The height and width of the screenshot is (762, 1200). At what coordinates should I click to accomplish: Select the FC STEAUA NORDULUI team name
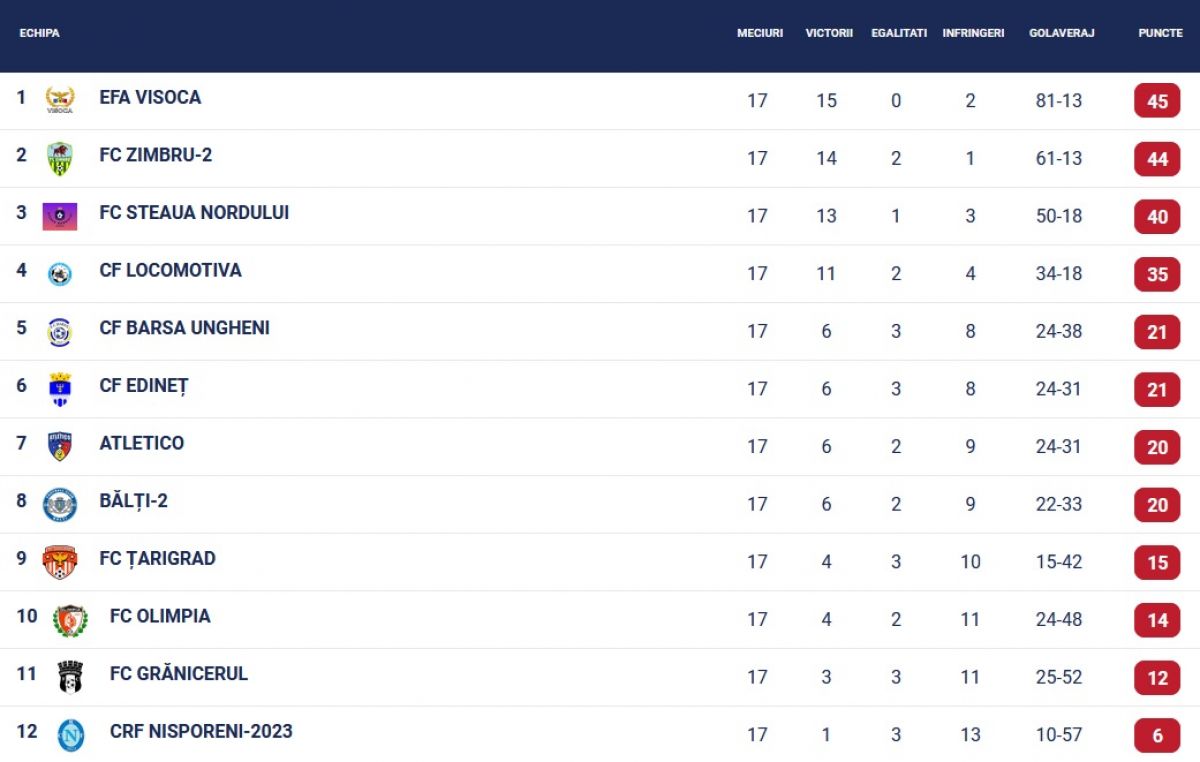194,213
